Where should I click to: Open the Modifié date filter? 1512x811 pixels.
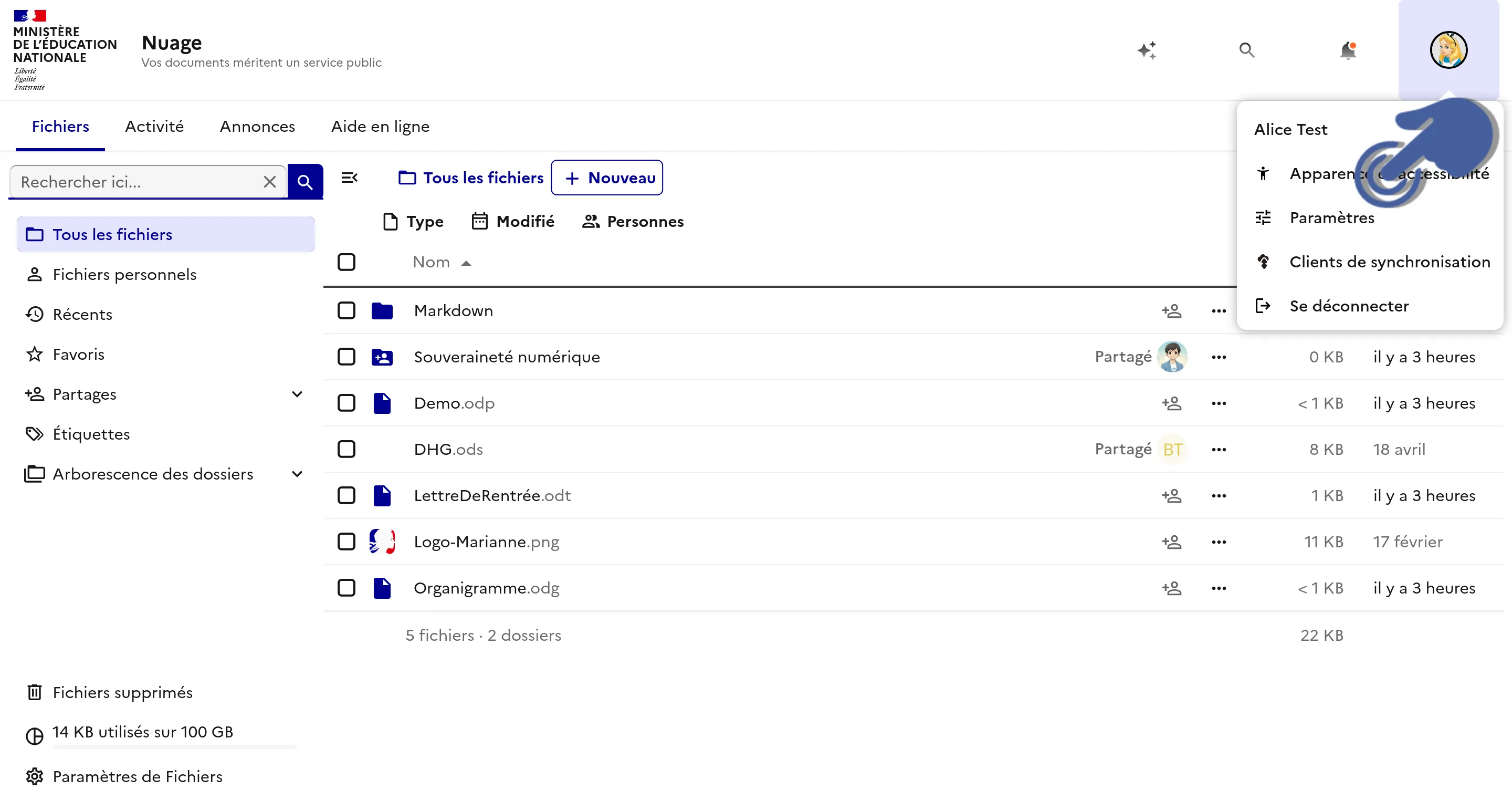(512, 221)
